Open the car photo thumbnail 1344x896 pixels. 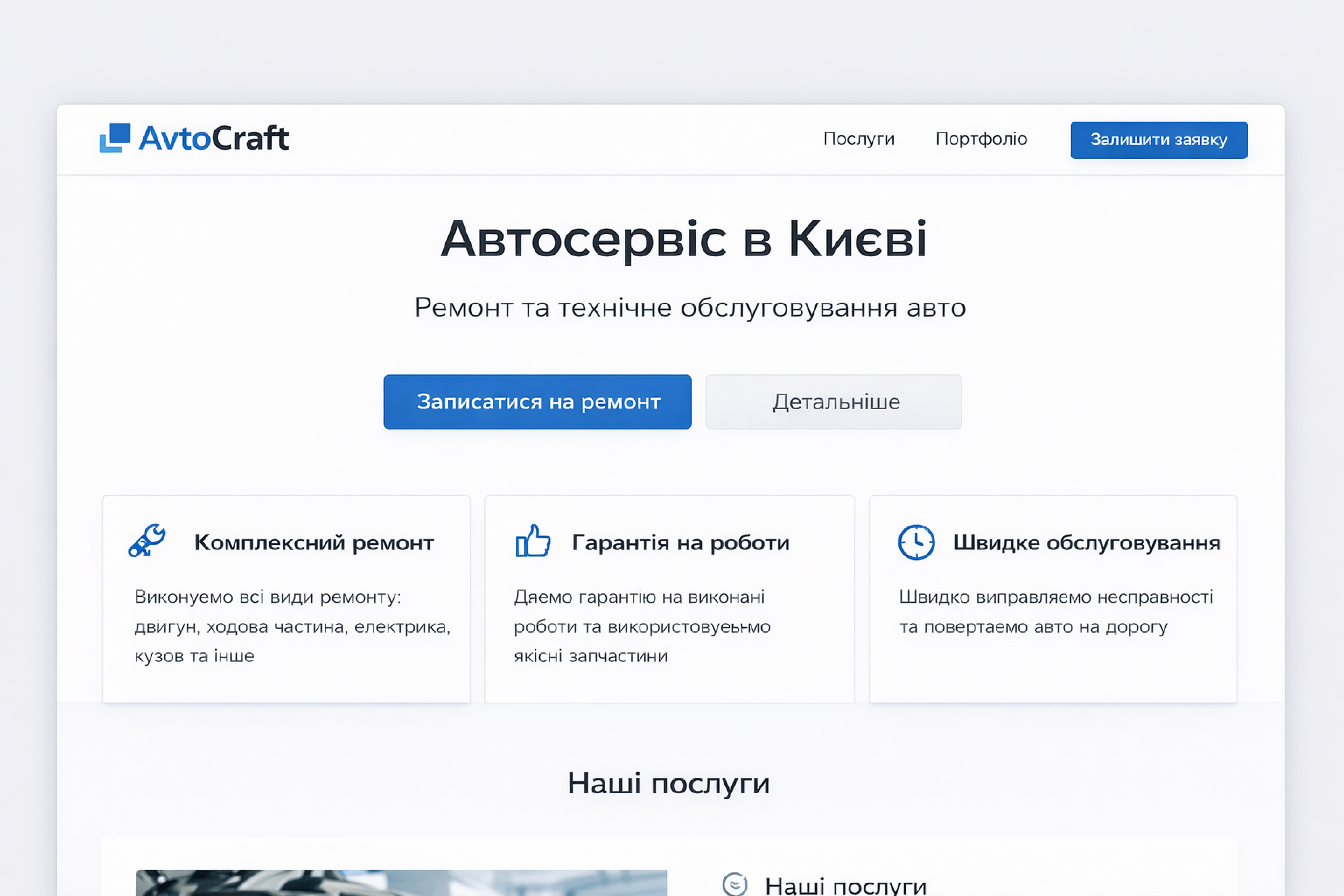[401, 883]
